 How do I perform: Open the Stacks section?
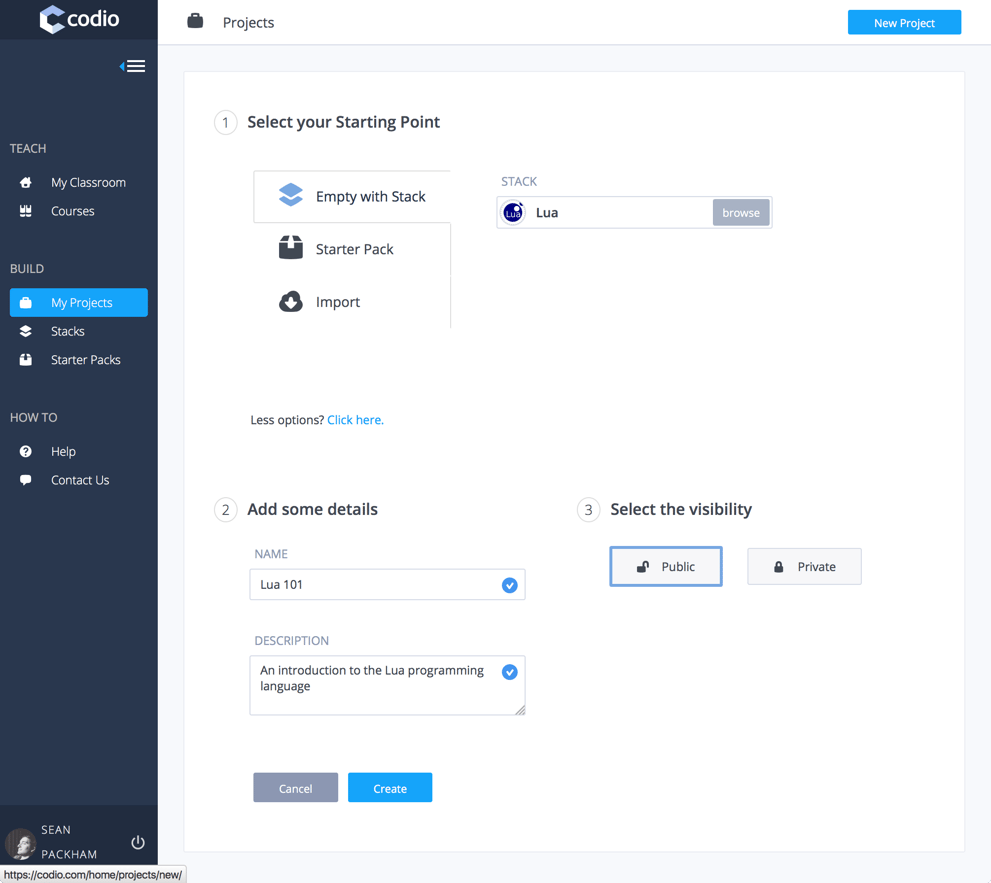pyautogui.click(x=69, y=331)
